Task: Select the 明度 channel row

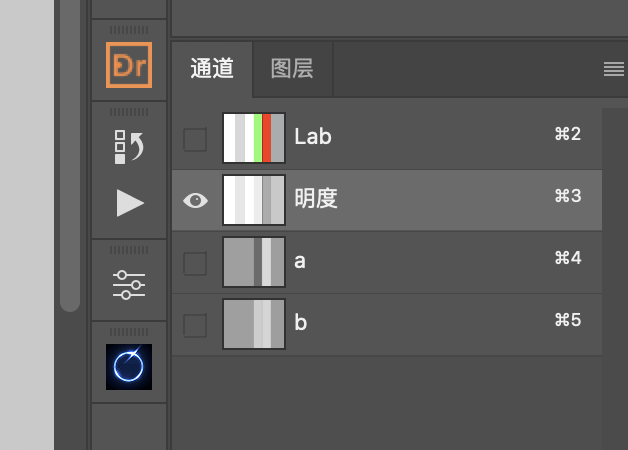Action: [387, 200]
